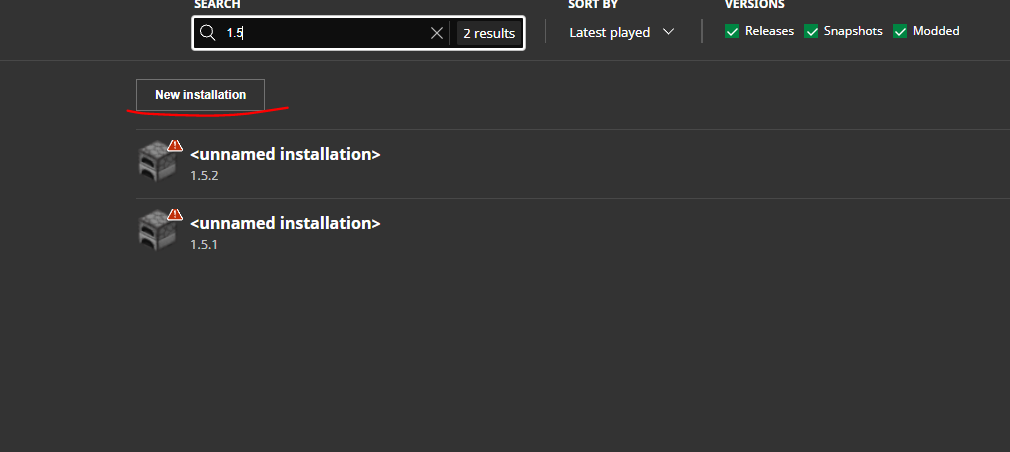This screenshot has width=1010, height=452.
Task: Clear the search field with the X icon
Action: click(437, 33)
